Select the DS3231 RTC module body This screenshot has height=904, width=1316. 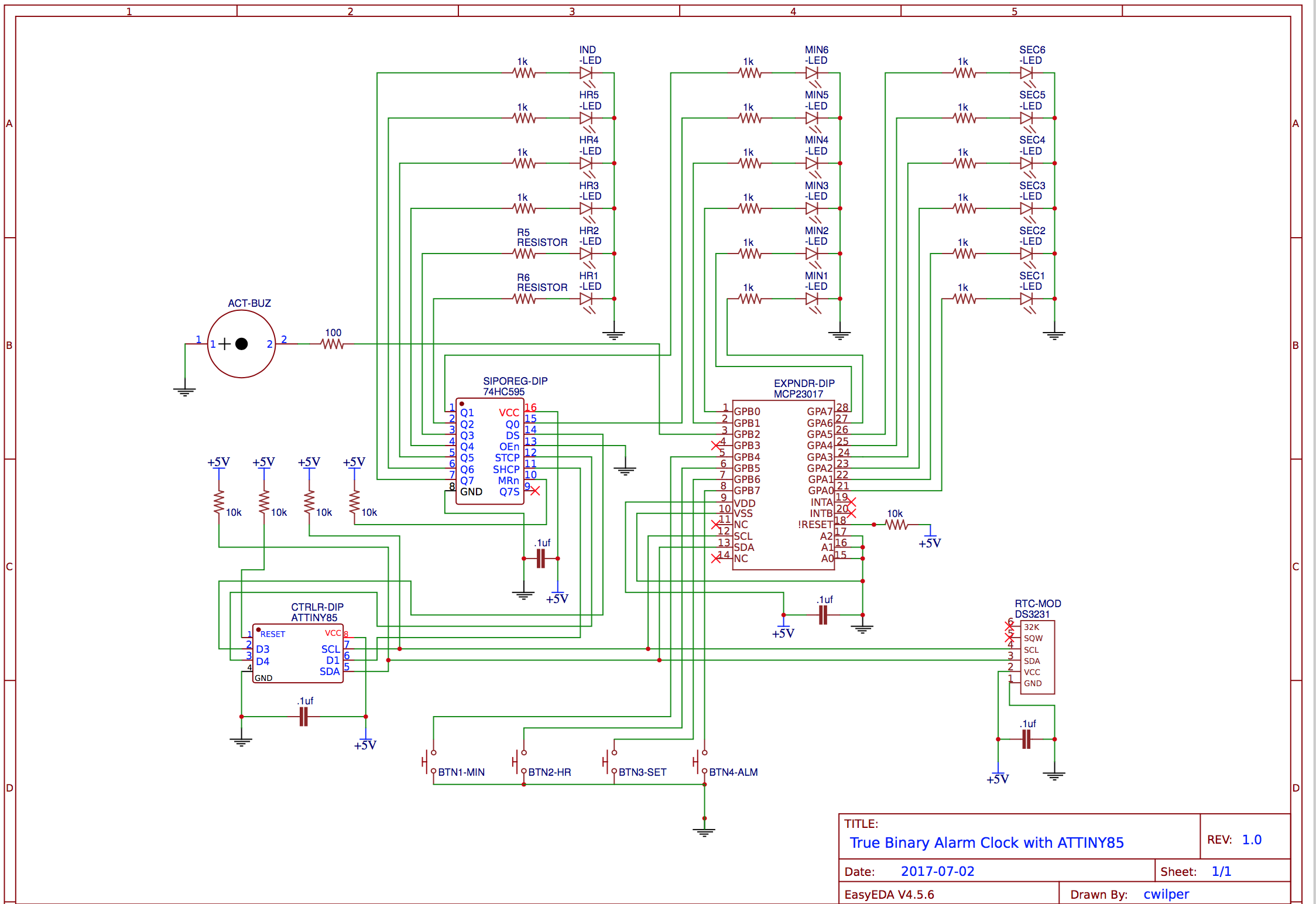tap(1037, 657)
